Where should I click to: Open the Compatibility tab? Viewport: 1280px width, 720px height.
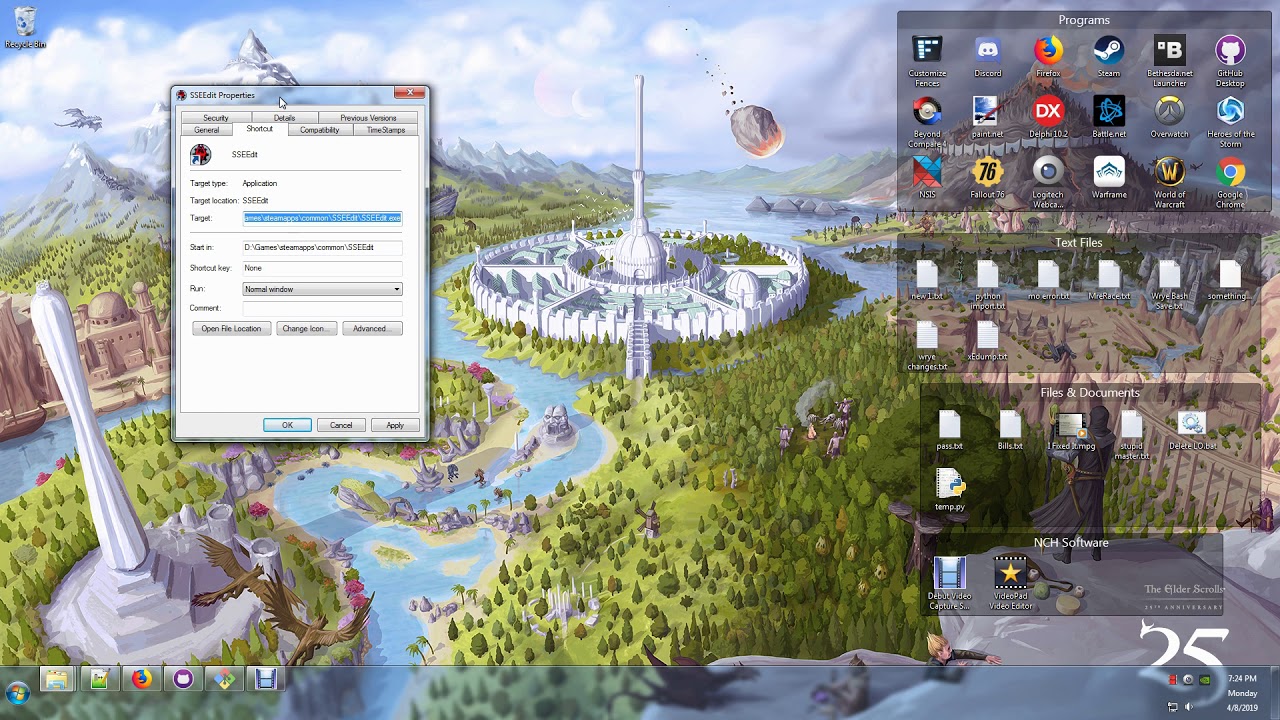pyautogui.click(x=320, y=130)
